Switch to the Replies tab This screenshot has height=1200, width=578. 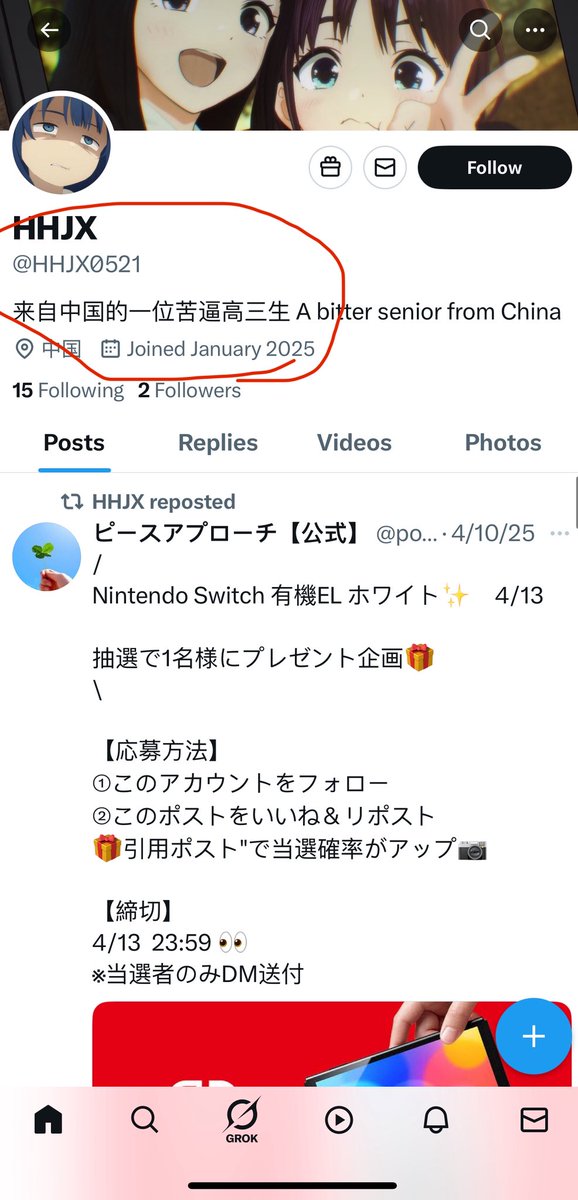tap(218, 443)
